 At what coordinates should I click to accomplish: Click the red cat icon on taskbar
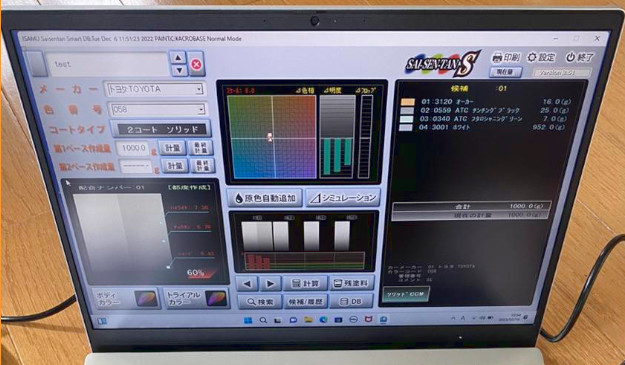pyautogui.click(x=368, y=319)
